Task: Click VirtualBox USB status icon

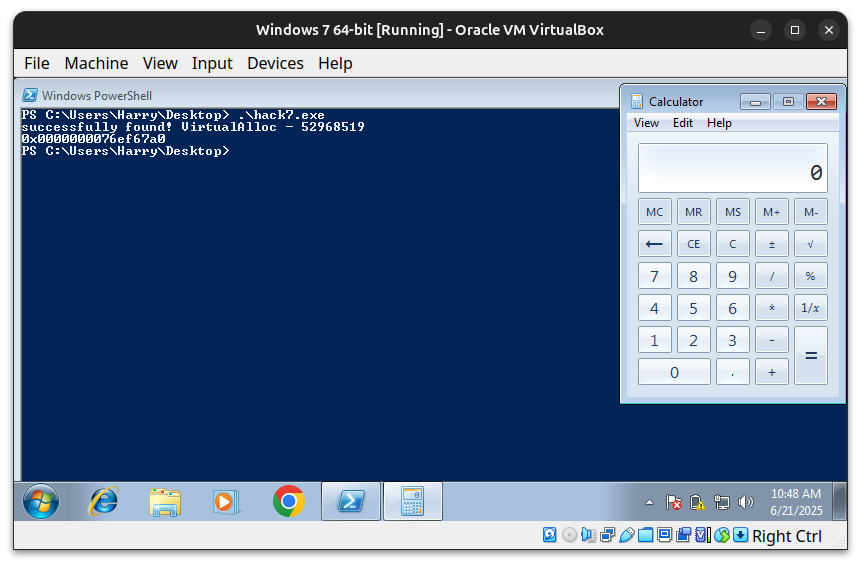Action: [627, 535]
